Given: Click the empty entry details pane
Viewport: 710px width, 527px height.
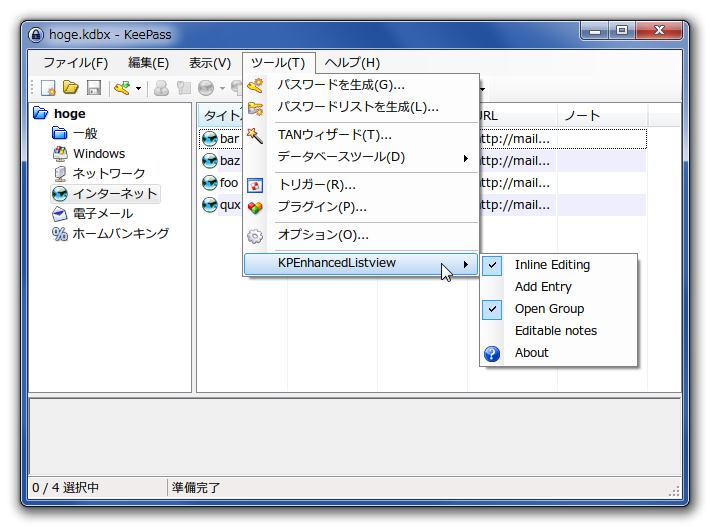Looking at the screenshot, I should (355, 436).
